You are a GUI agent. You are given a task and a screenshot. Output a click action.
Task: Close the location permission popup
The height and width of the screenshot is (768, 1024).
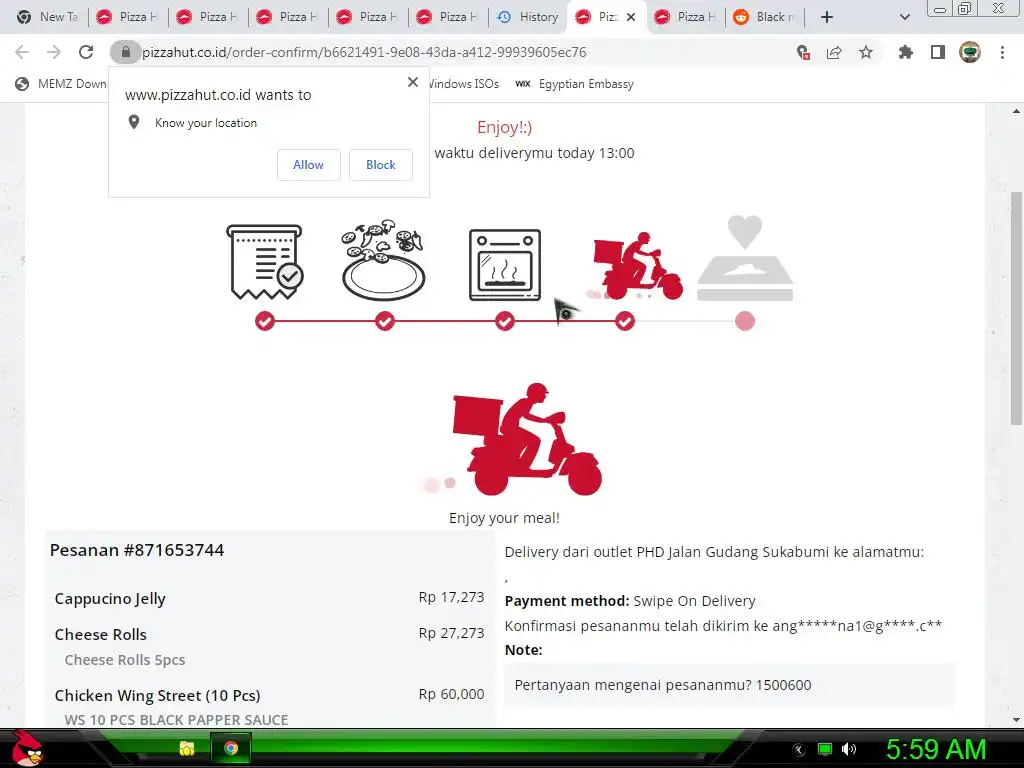point(413,82)
